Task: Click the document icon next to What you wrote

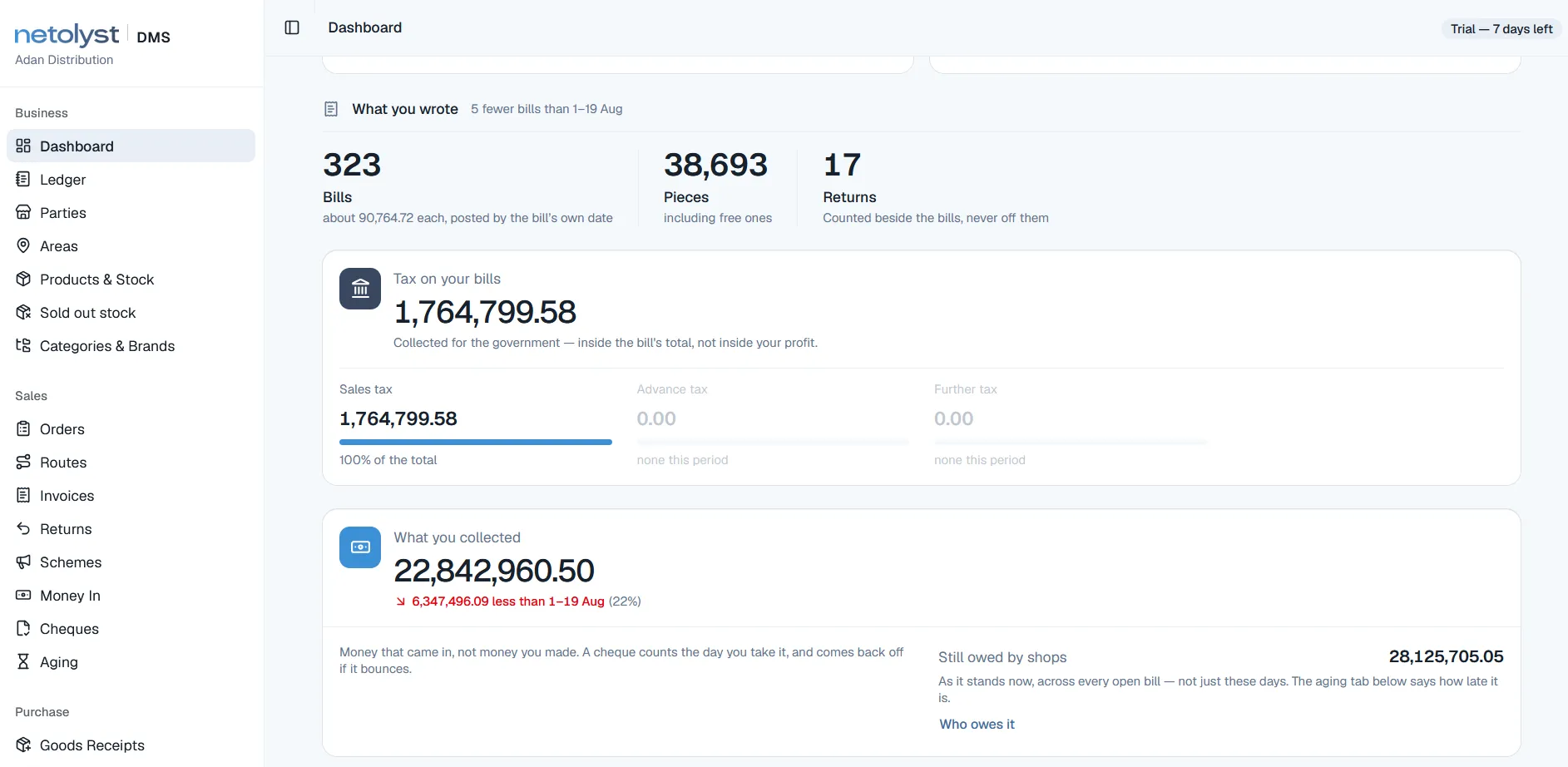Action: [x=331, y=109]
